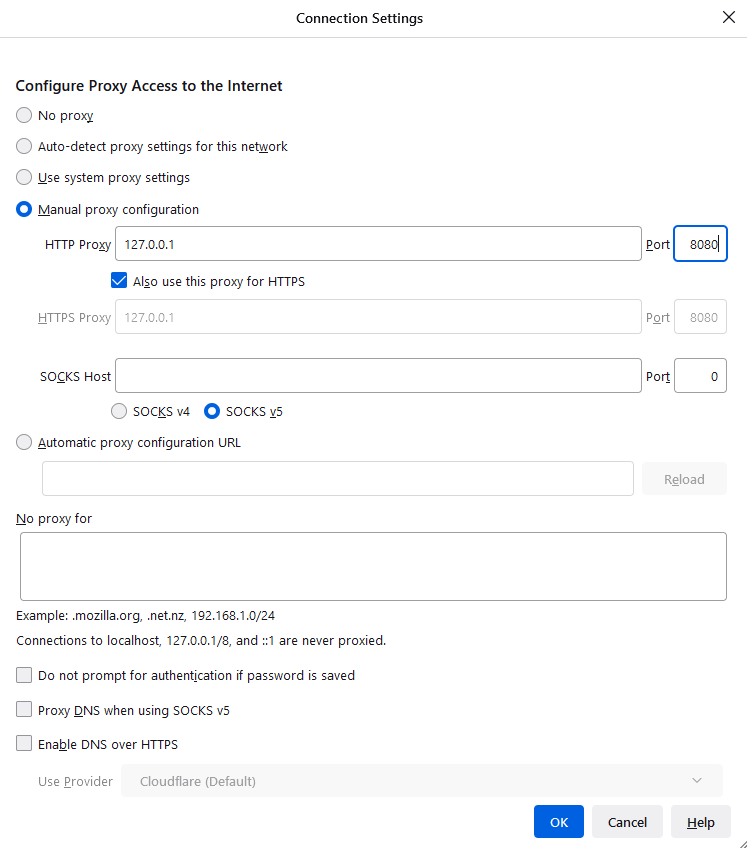Select SOCKS v4 radio button
The image size is (747, 848).
(119, 411)
